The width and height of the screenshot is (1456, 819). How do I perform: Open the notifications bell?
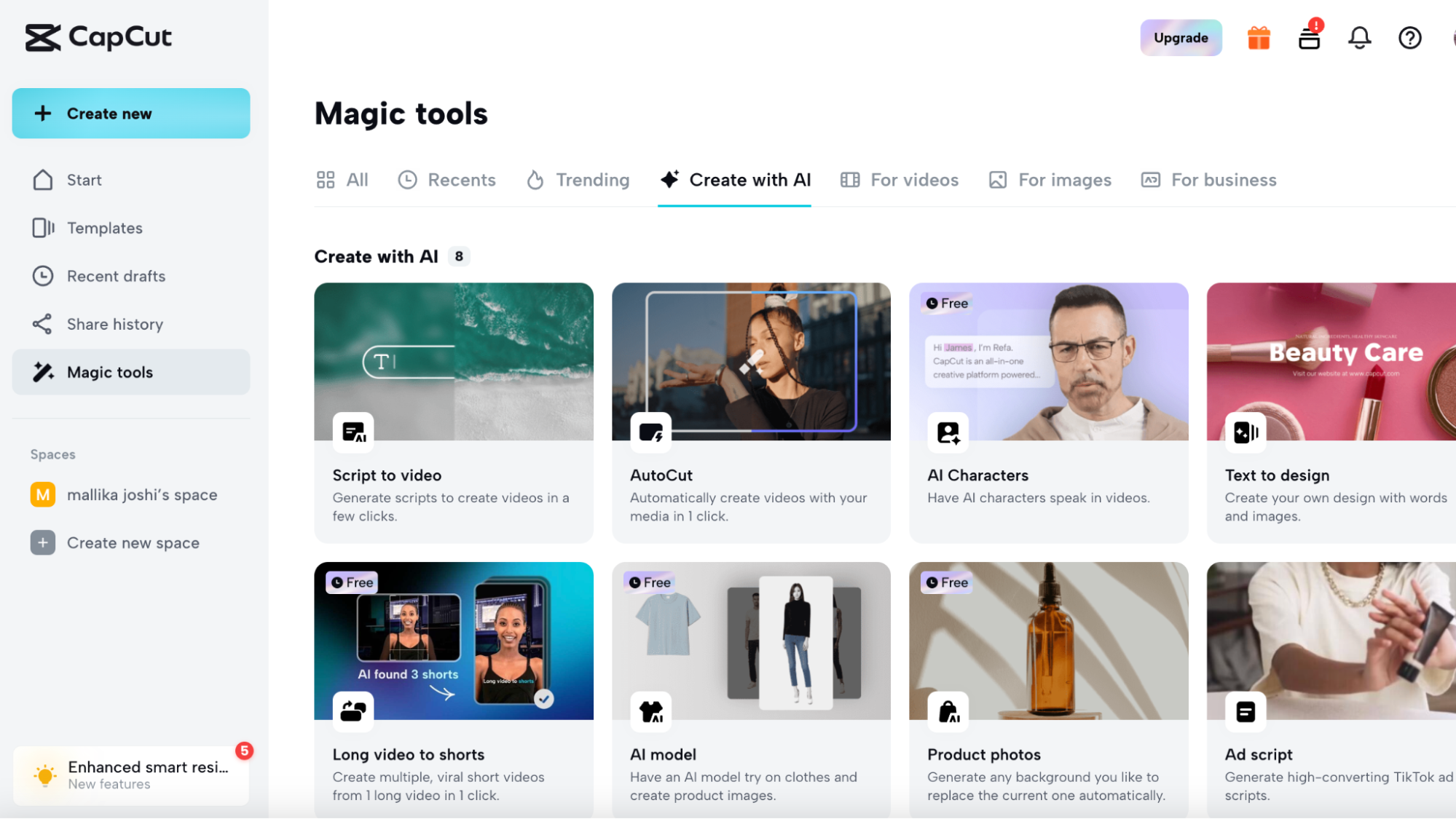tap(1359, 38)
